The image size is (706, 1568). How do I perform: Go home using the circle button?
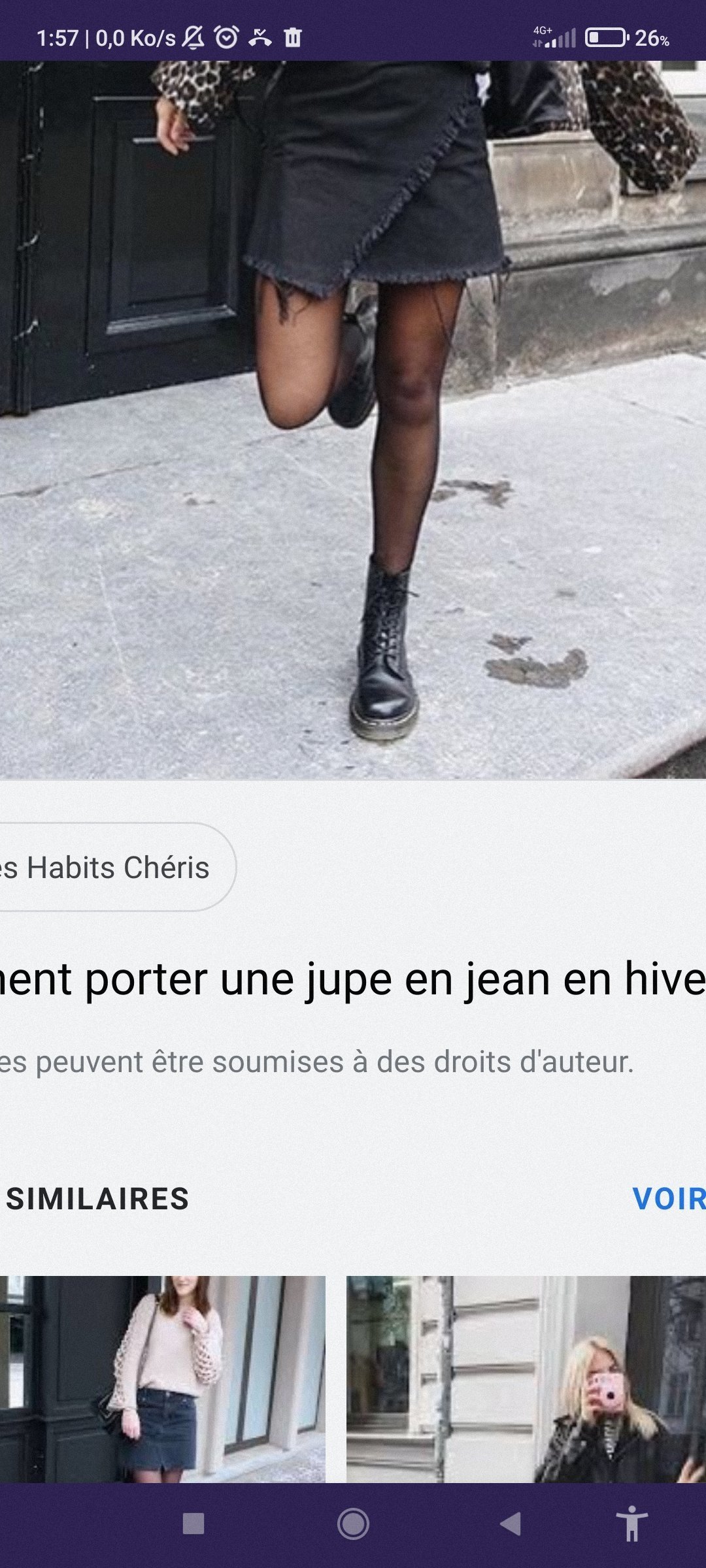(x=353, y=1524)
